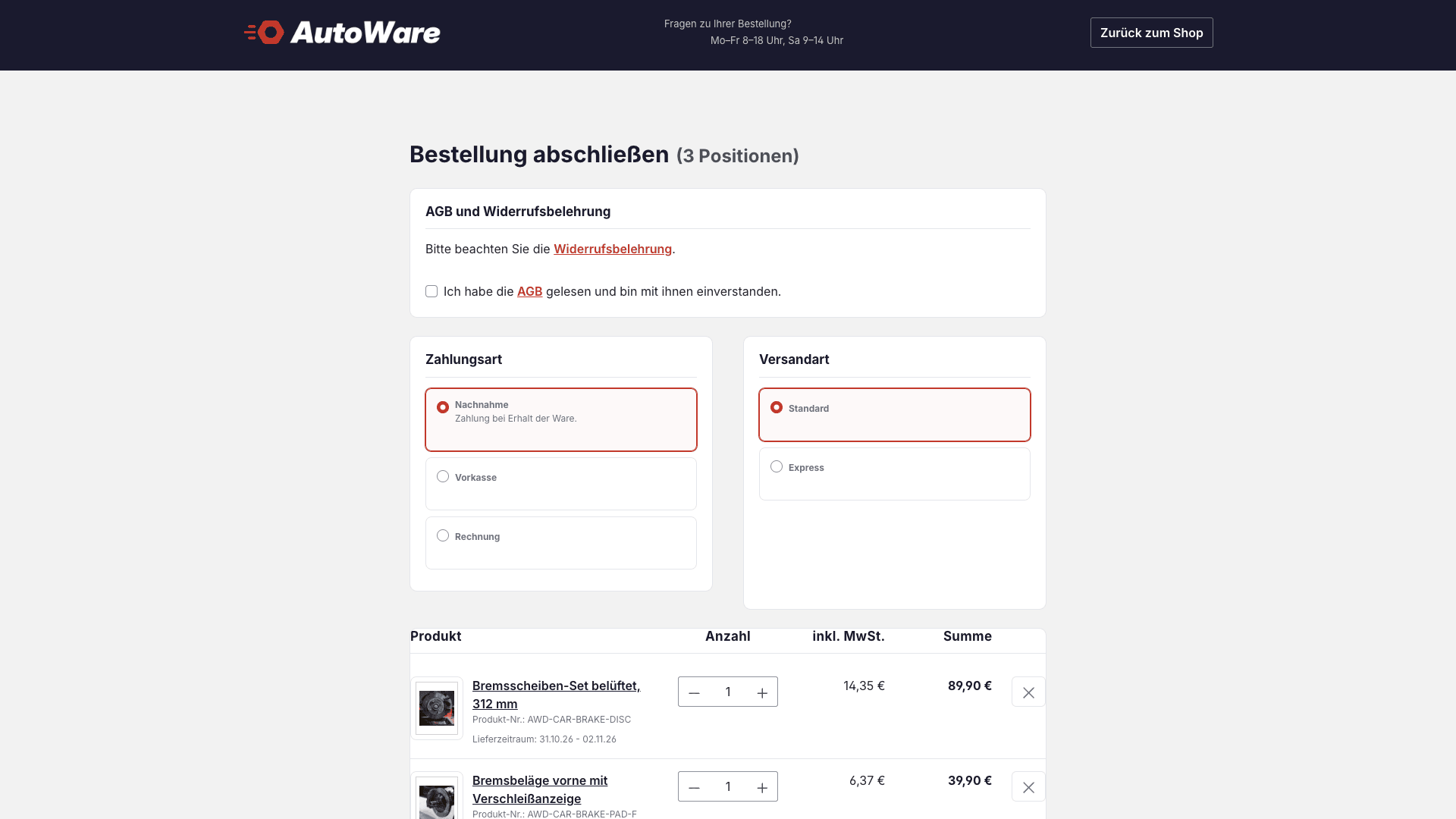Decrease quantity of Bremsscheiben-Set
This screenshot has width=1456, height=819.
(694, 692)
